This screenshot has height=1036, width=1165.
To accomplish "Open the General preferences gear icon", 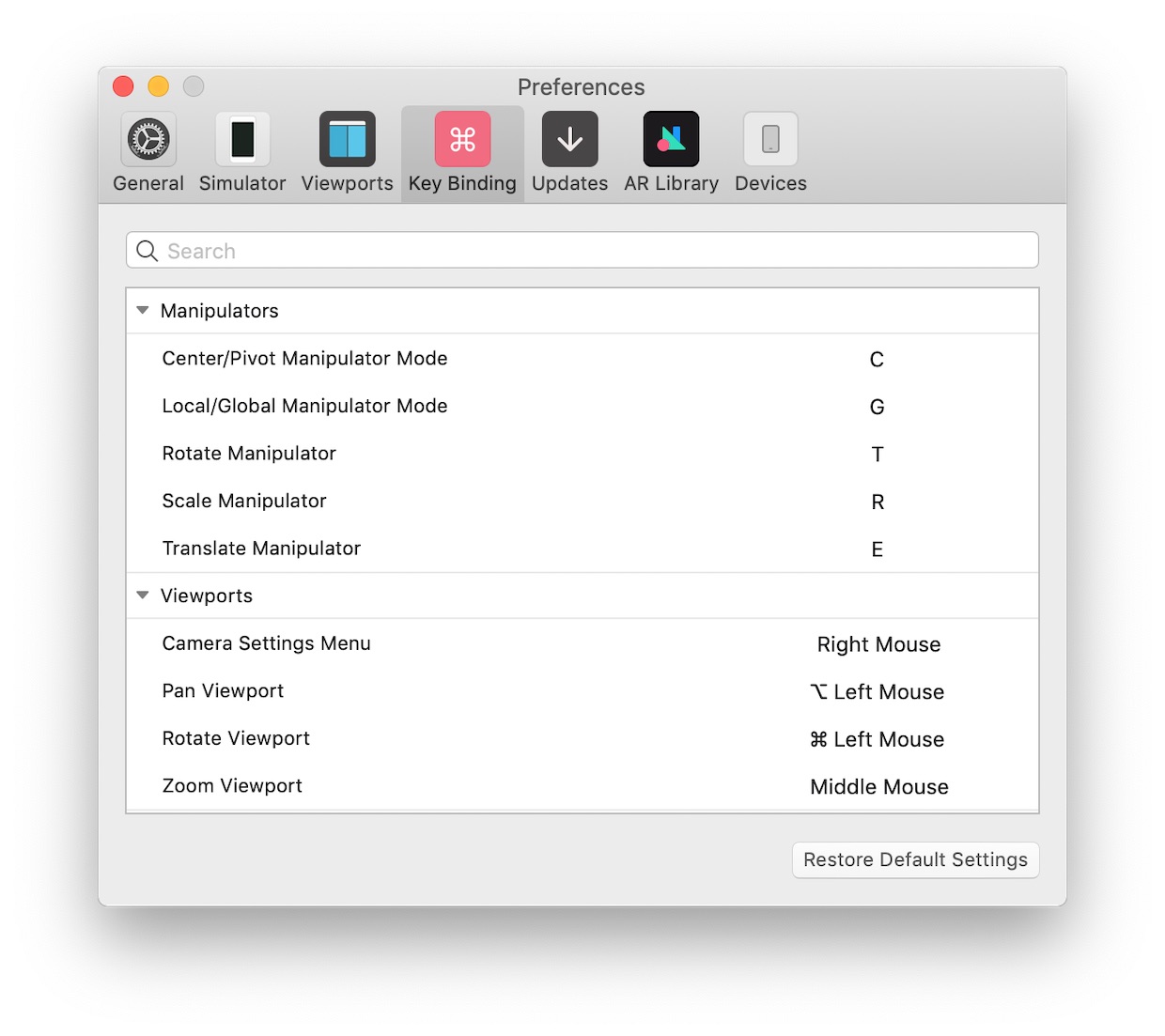I will pos(148,140).
